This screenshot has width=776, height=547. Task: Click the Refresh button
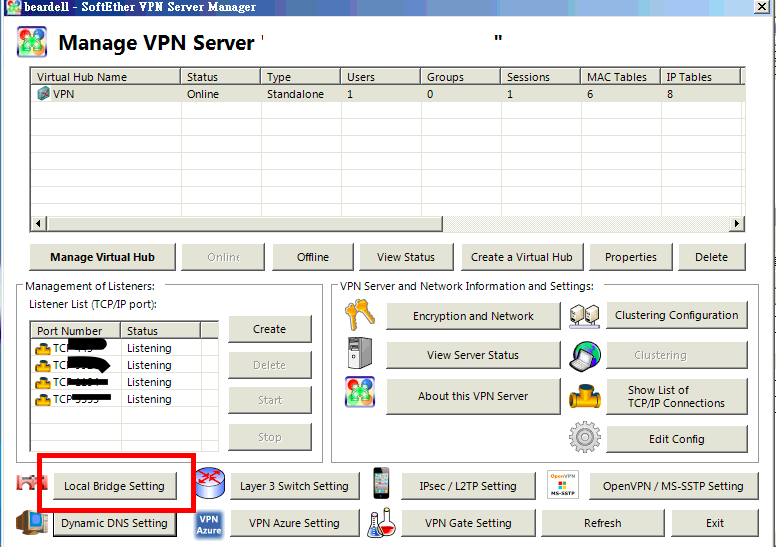pyautogui.click(x=603, y=523)
